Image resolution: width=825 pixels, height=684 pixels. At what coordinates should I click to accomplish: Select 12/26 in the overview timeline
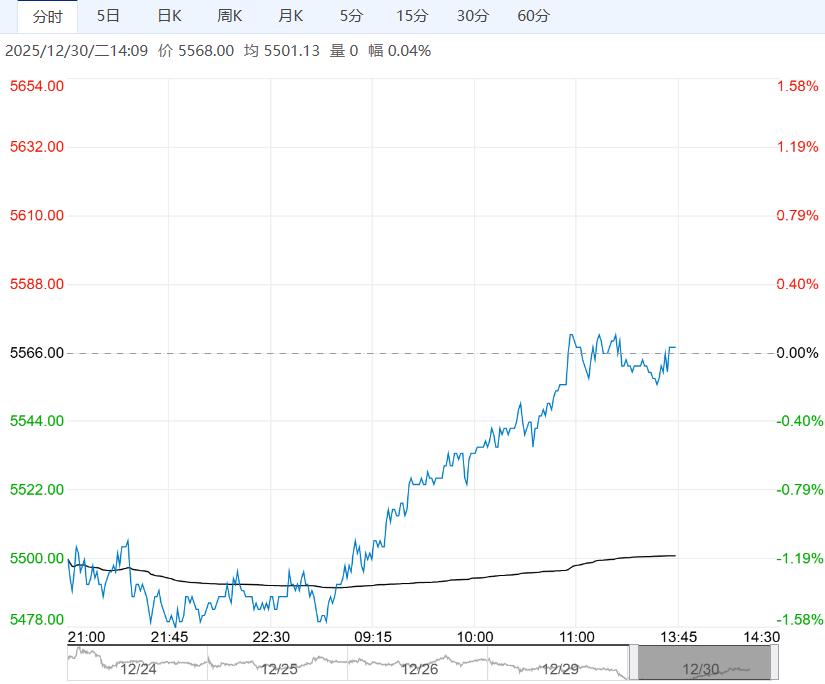point(420,668)
